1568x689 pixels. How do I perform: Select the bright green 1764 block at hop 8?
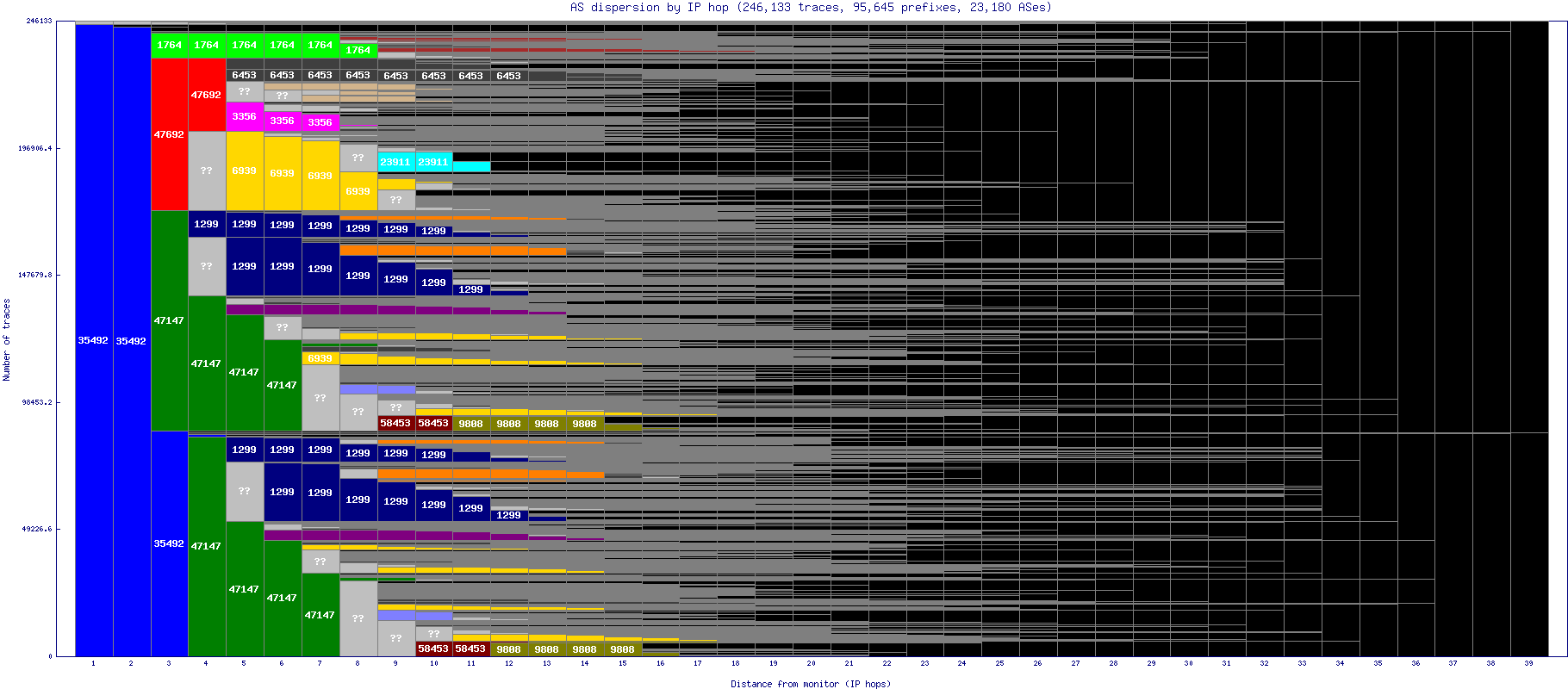pos(358,50)
